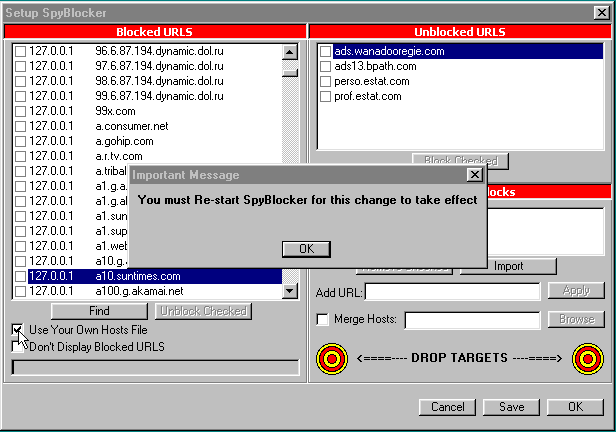Click the Blocked URLS list scroll down arrow
This screenshot has width=616, height=432.
pos(290,291)
